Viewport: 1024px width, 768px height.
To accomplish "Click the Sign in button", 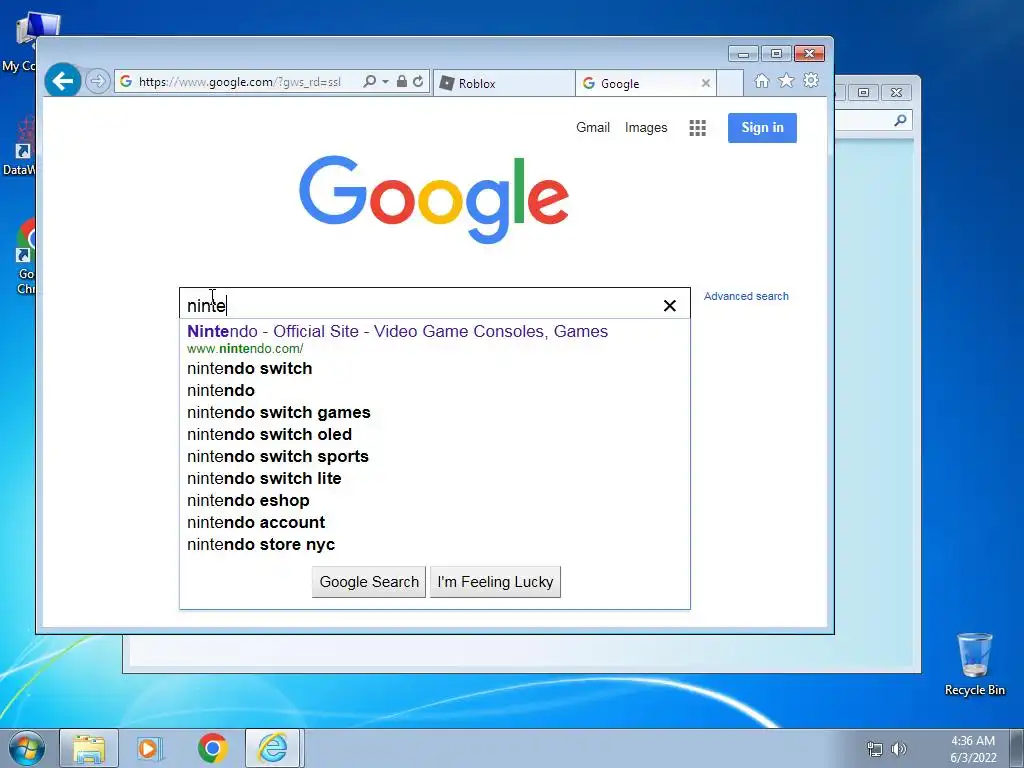I will [762, 127].
